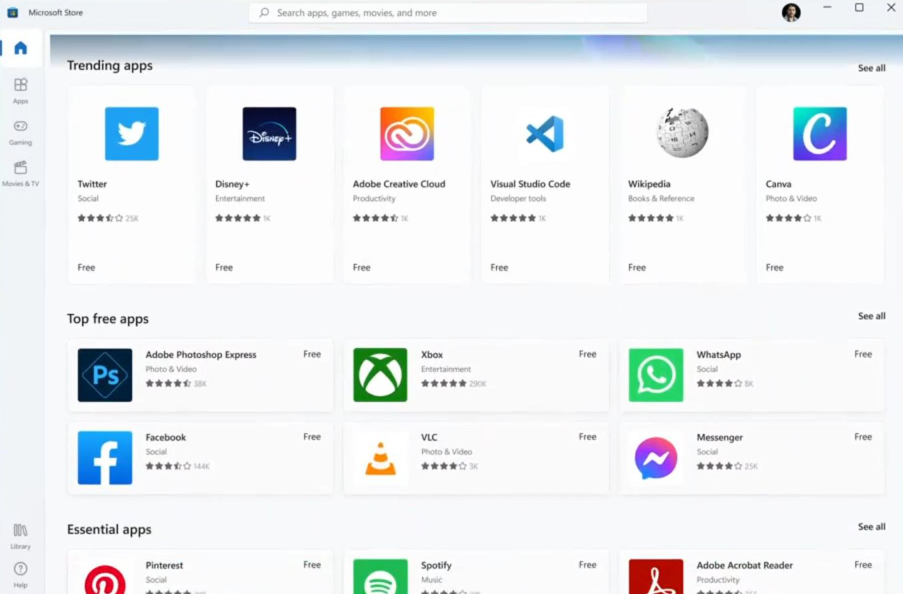This screenshot has width=903, height=594.
Task: Focus the search apps input field
Action: [x=448, y=12]
